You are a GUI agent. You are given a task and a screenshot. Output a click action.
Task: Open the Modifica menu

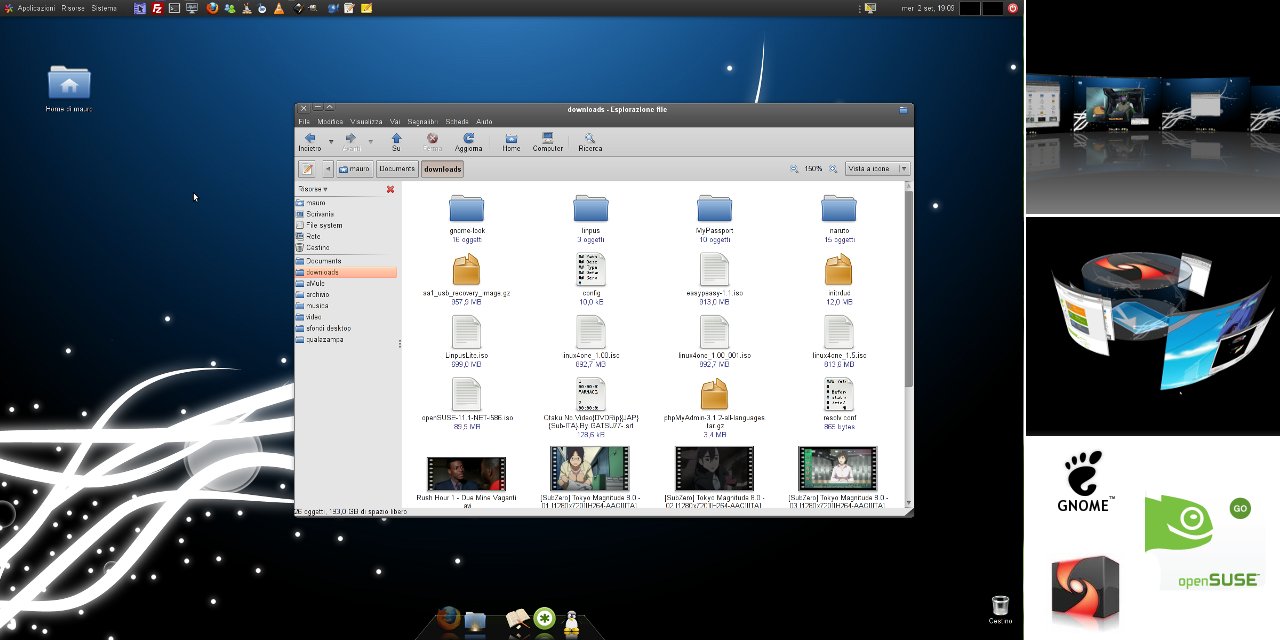pos(330,121)
